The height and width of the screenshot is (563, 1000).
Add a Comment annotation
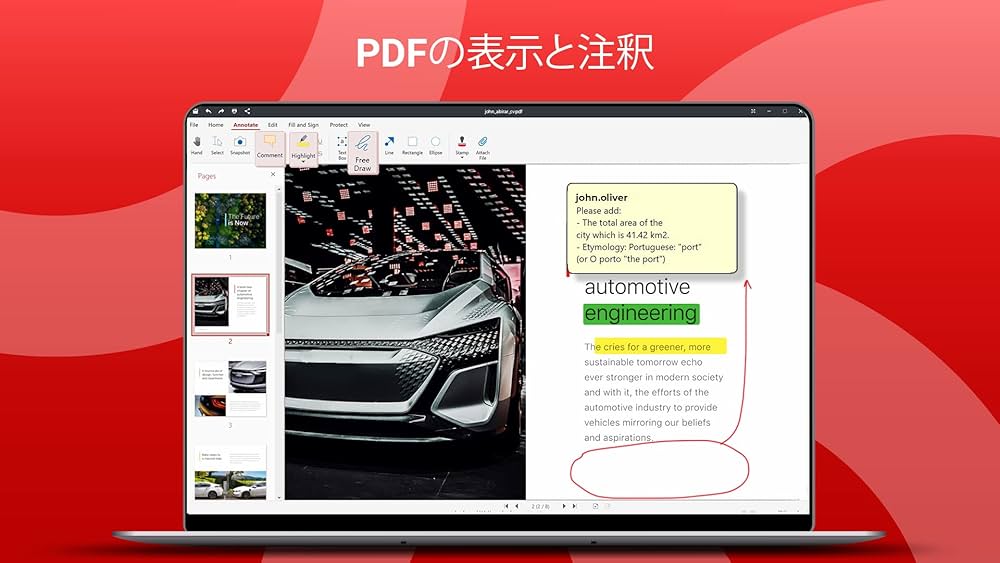coord(270,147)
